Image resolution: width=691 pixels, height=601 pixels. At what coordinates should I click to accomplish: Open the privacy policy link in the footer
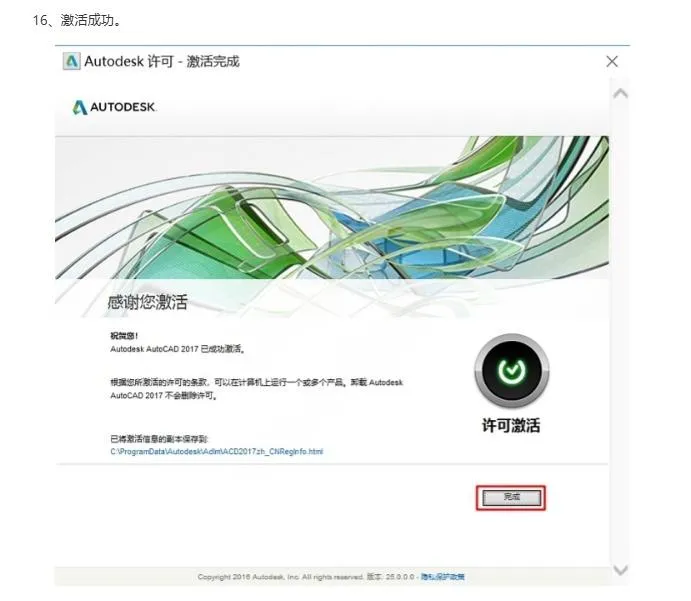[442, 577]
